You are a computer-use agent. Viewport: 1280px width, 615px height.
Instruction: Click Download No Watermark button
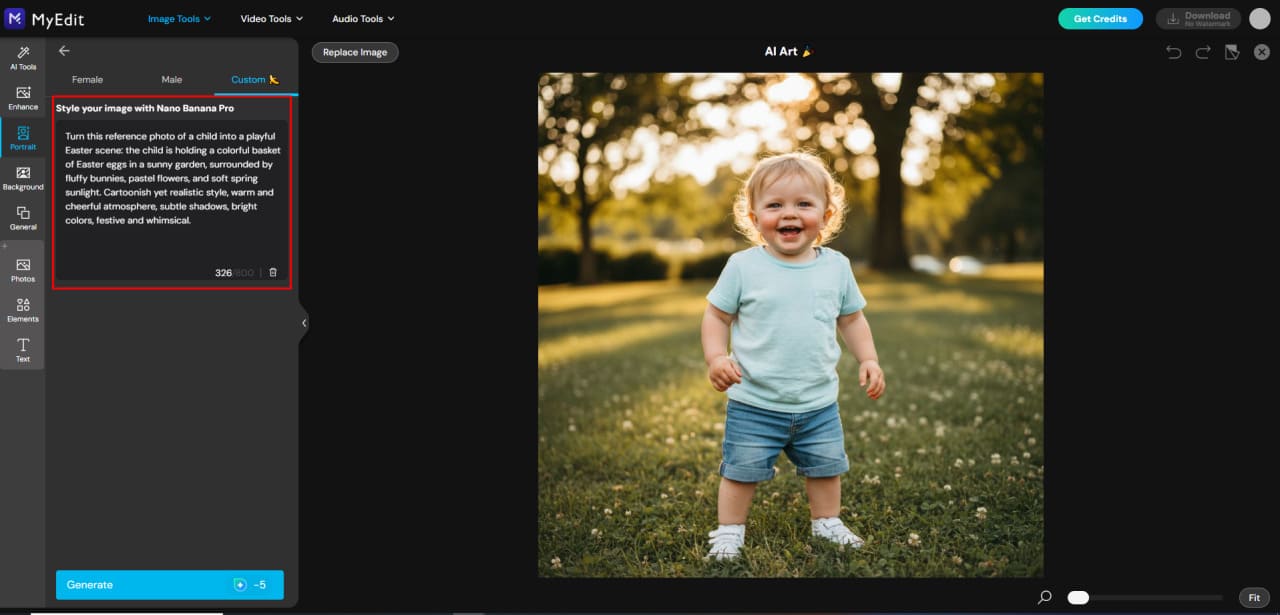[1198, 19]
